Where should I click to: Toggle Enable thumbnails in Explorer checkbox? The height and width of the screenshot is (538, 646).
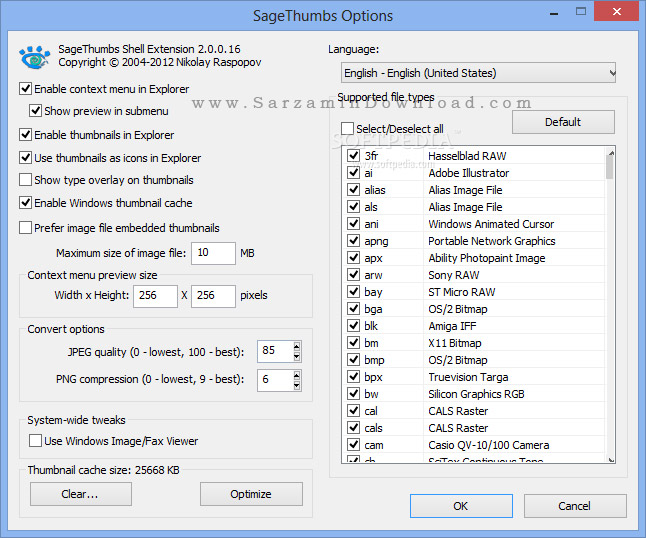pos(26,134)
